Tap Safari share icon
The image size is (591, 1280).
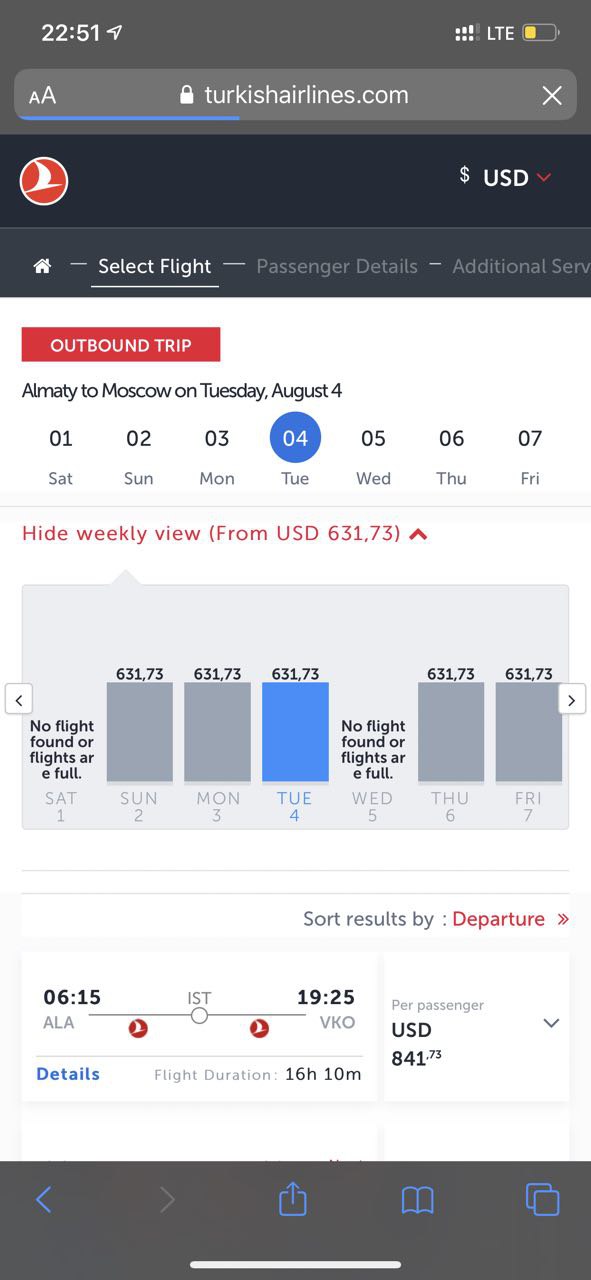pyautogui.click(x=292, y=1198)
